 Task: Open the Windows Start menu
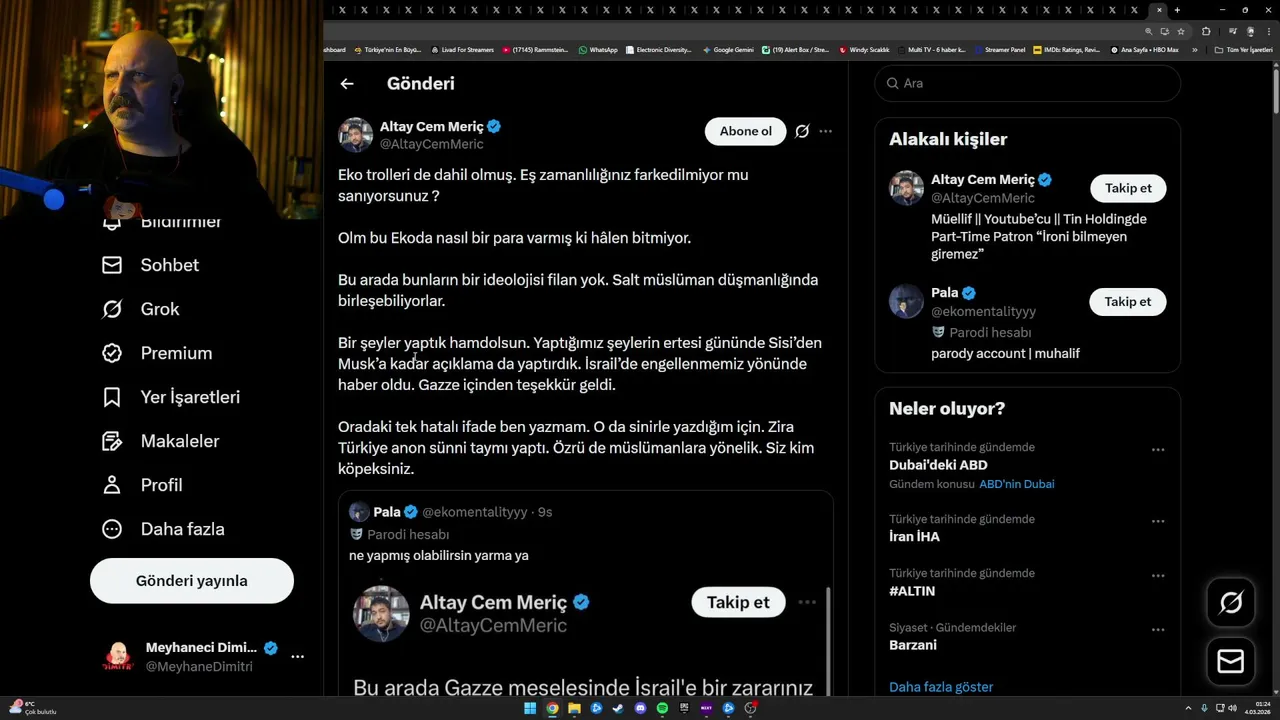point(530,708)
